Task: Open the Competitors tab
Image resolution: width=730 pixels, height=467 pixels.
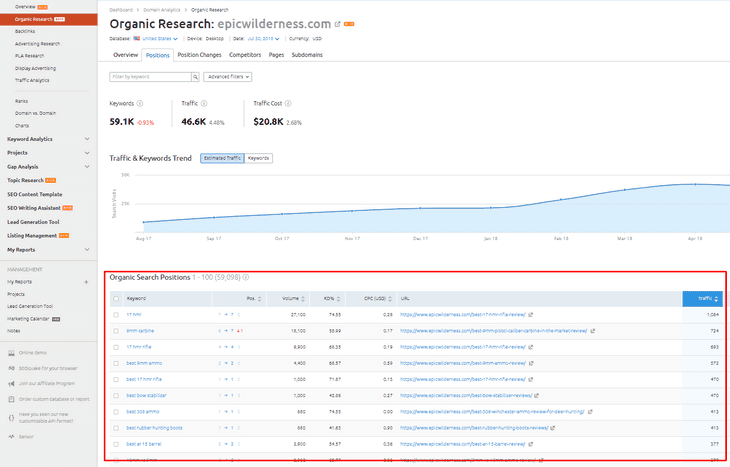Action: point(245,55)
